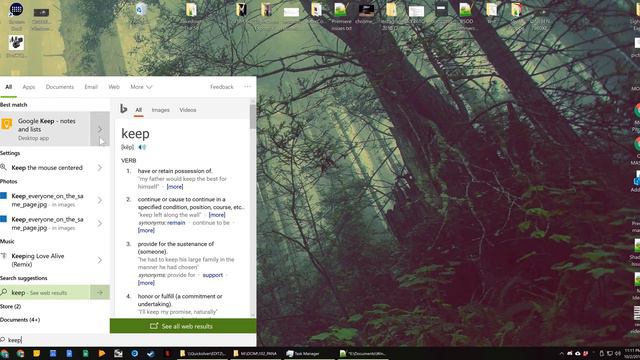This screenshot has height=360, width=640.
Task: Click the magnifier icon in the search box
Action: (x=3, y=340)
